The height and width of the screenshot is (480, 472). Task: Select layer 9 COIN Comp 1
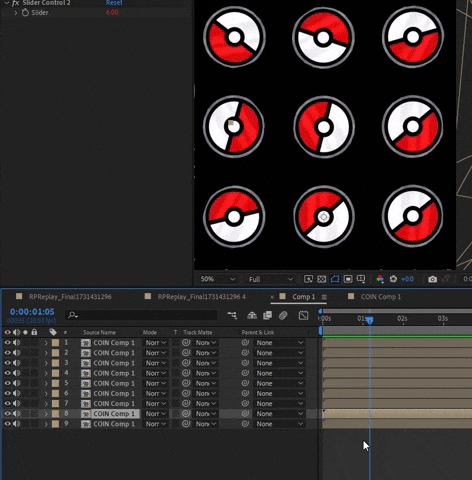click(x=114, y=424)
